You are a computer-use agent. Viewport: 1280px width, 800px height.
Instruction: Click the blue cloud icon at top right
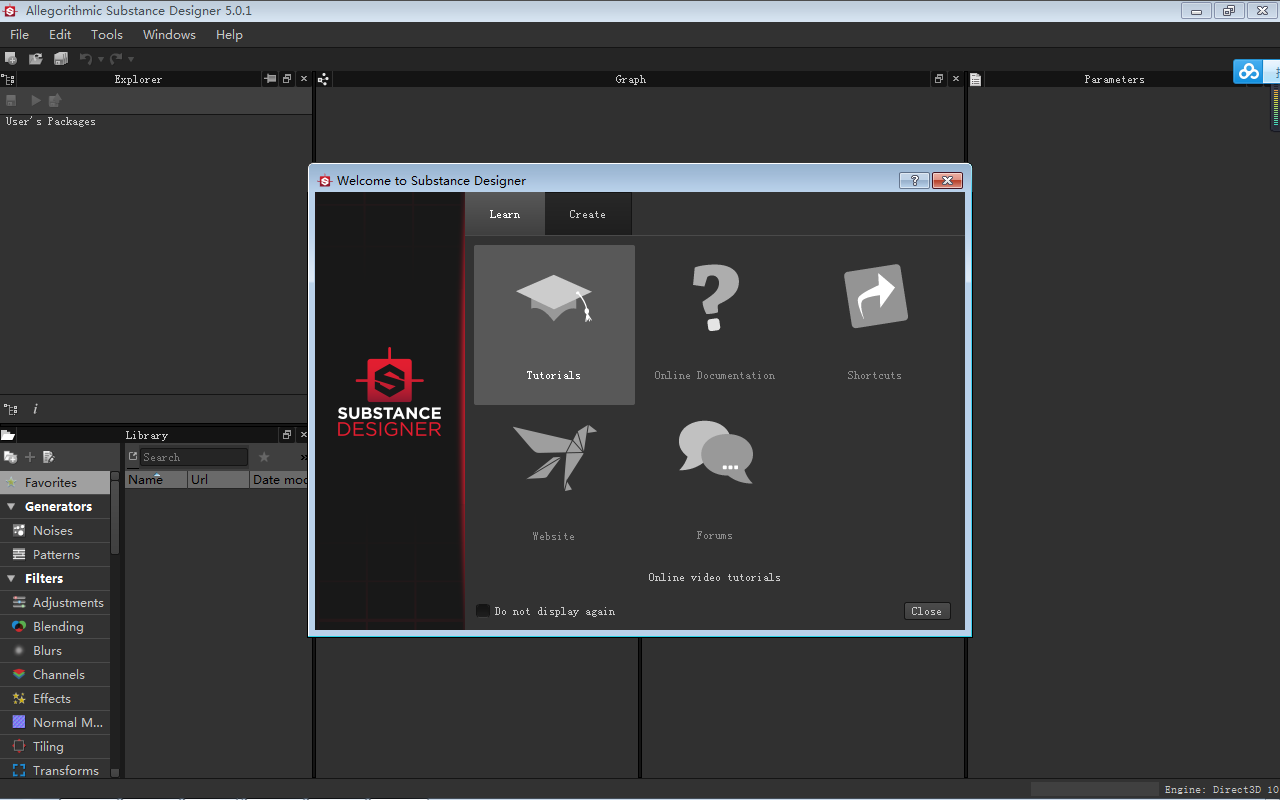1248,71
